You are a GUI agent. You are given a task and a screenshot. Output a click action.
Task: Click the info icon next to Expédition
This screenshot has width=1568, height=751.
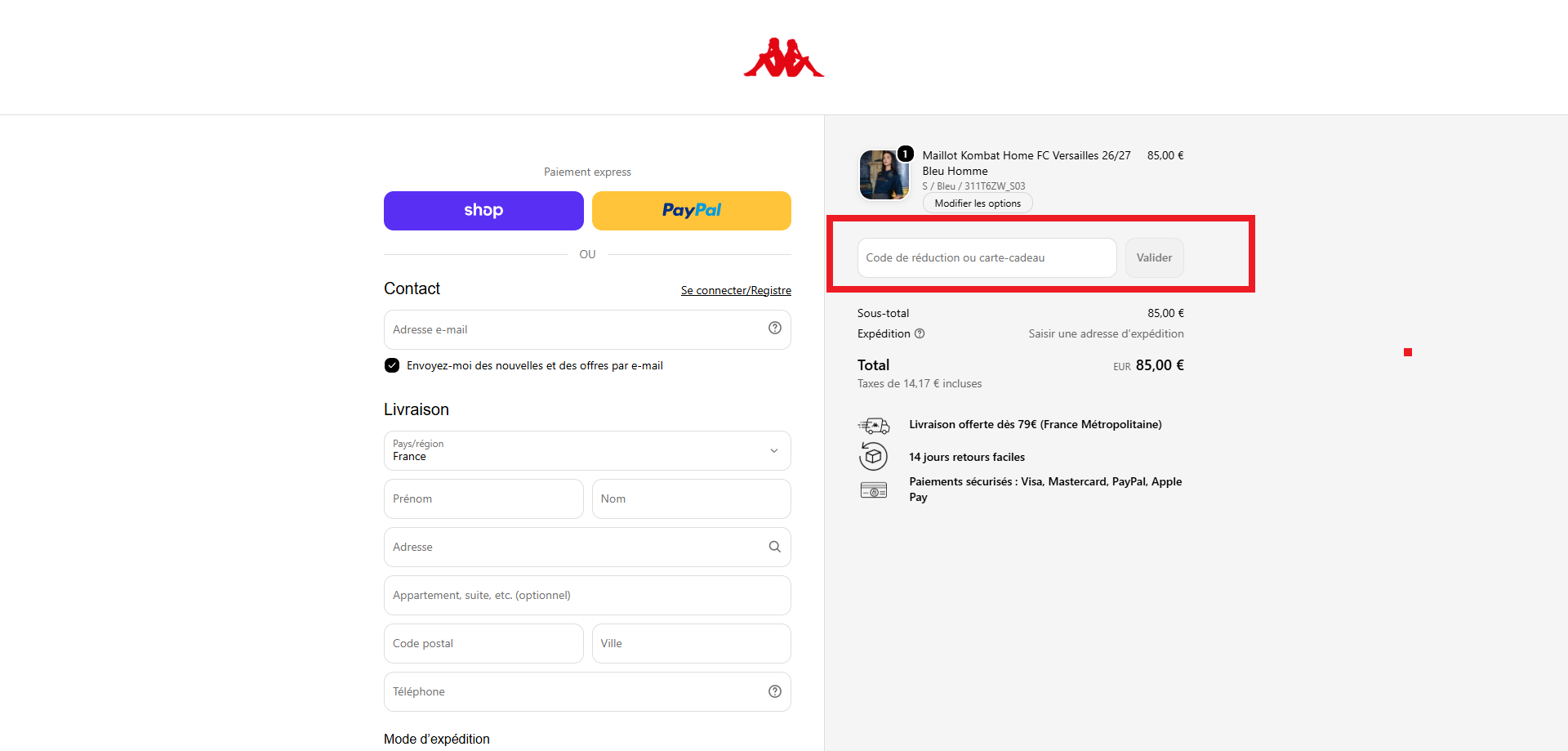coord(920,333)
